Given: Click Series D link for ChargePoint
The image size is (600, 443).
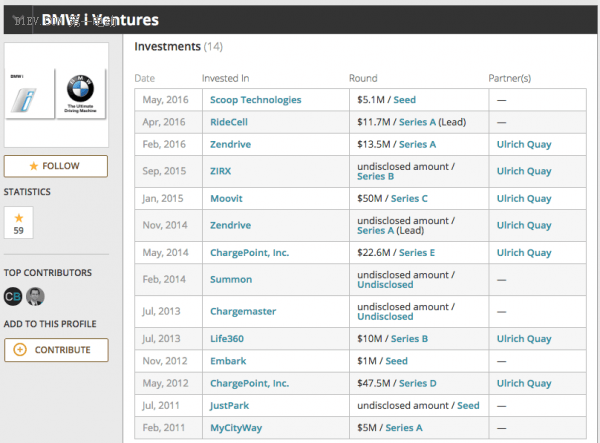Looking at the screenshot, I should 418,383.
